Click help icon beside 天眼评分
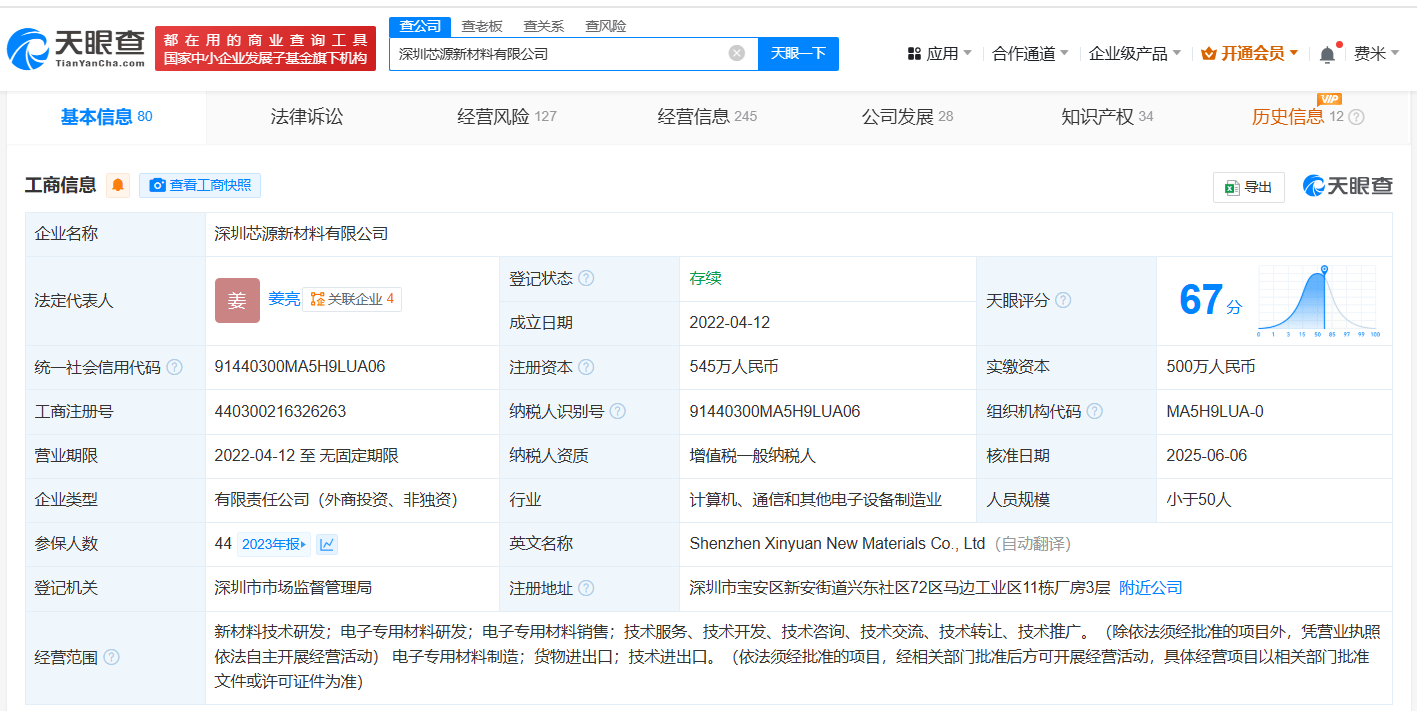The height and width of the screenshot is (711, 1417). point(1063,300)
